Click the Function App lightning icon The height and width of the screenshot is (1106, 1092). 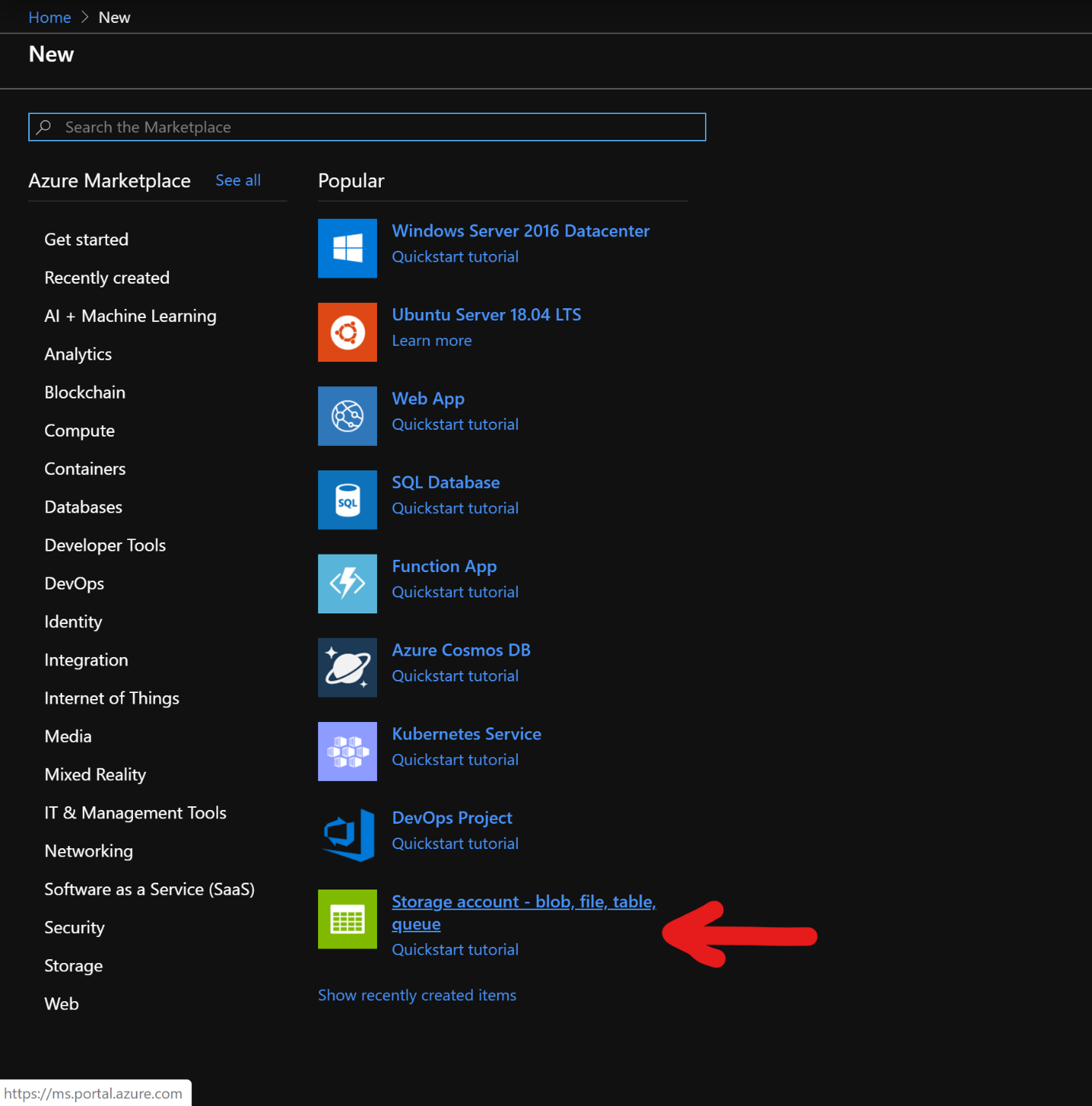coord(347,584)
